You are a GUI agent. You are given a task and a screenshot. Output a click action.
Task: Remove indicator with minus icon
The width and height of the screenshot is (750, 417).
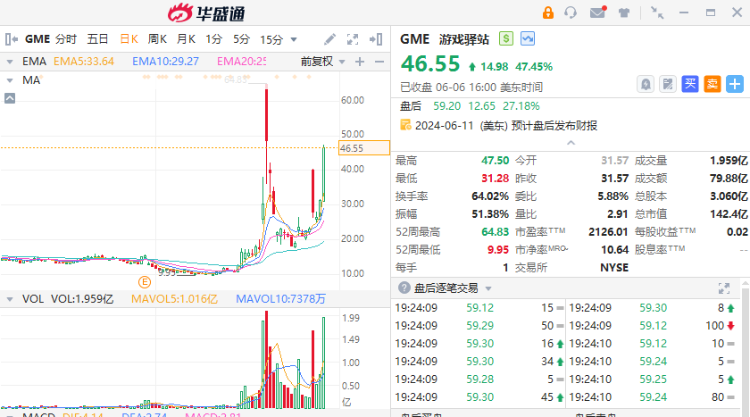[379, 61]
